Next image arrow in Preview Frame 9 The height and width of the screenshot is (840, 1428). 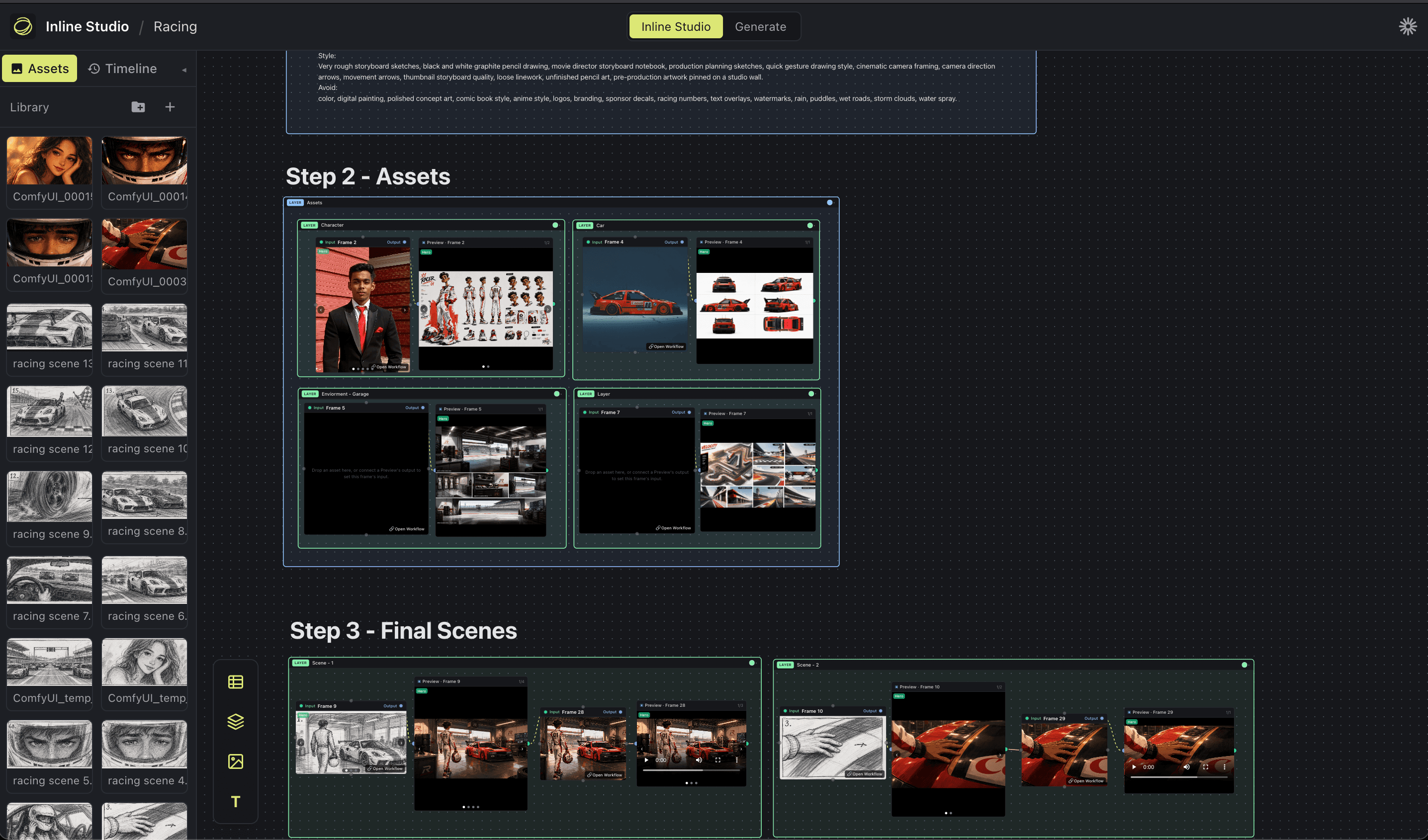pos(523,749)
